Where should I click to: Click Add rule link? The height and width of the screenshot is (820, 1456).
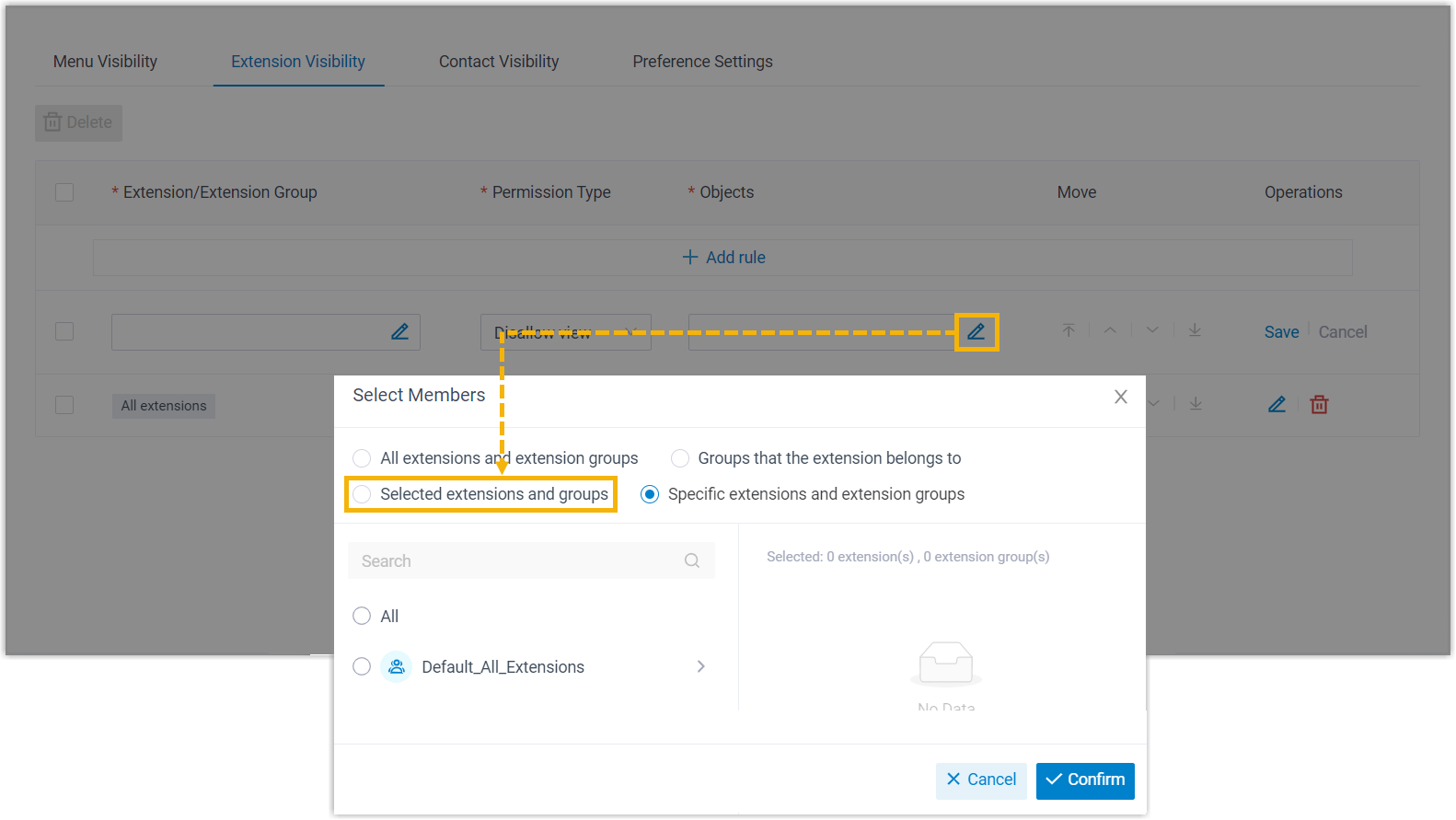tap(723, 258)
